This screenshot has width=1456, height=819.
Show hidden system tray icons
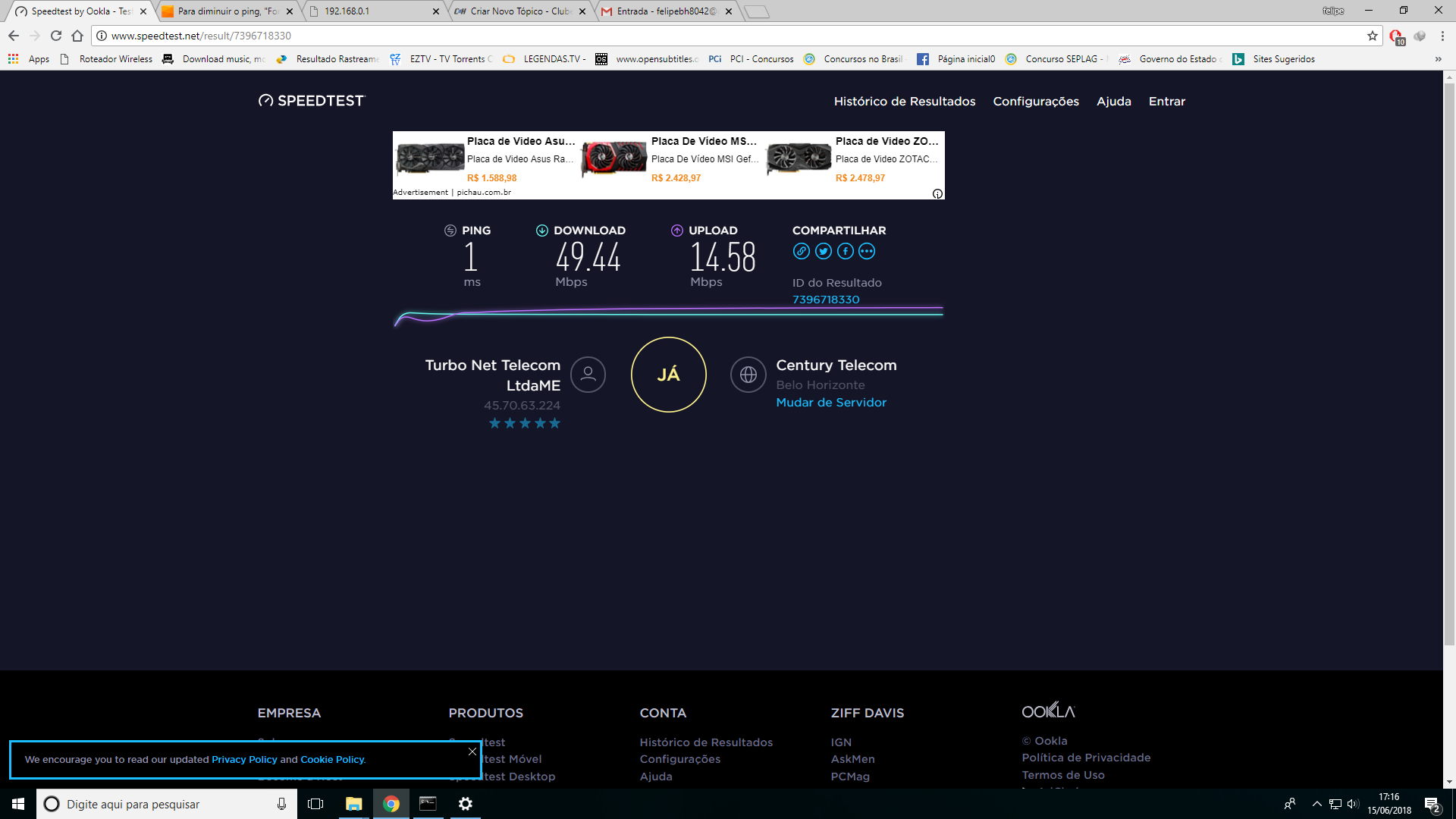(1317, 804)
